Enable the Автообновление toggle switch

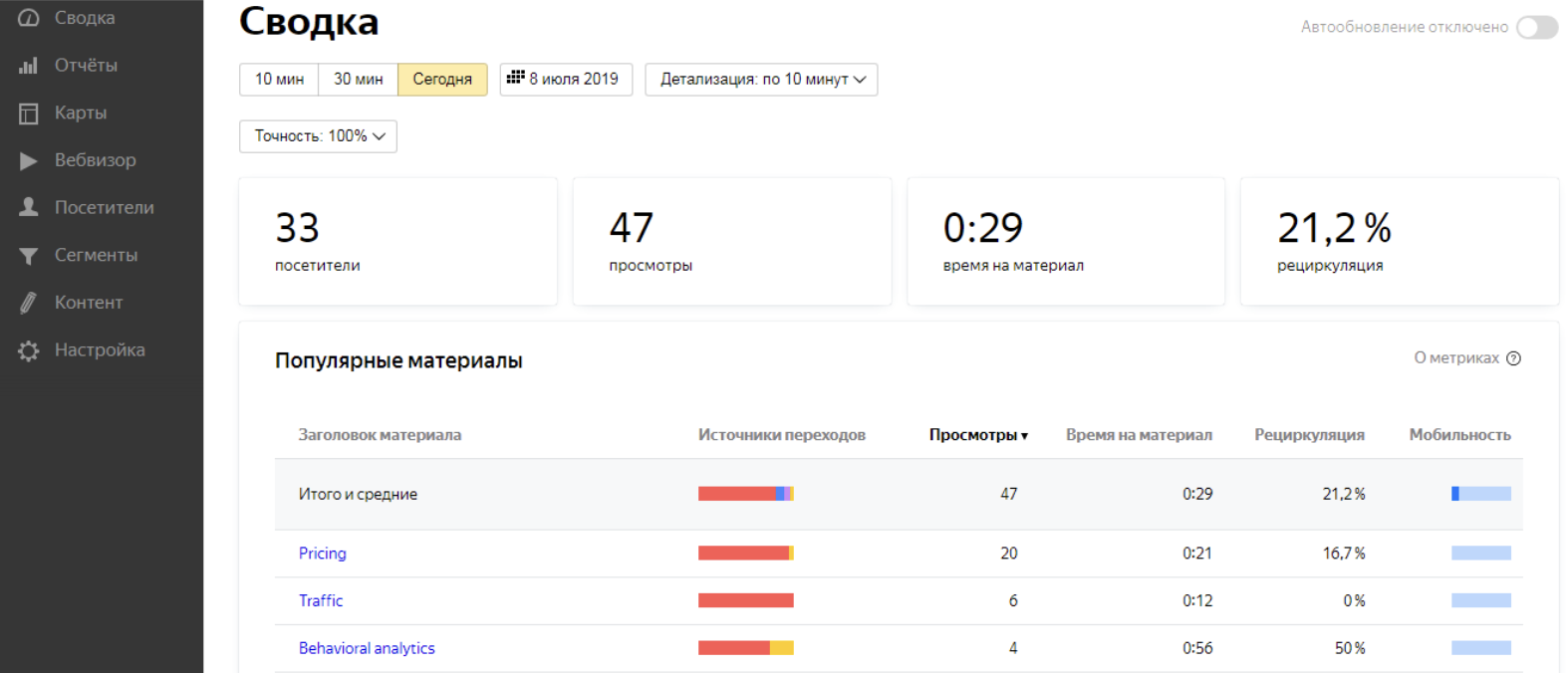1536,28
